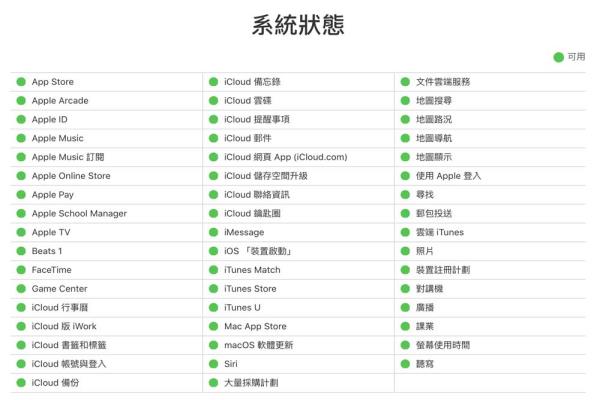Select the green dot beside 地圖路況
This screenshot has height=400, width=600.
405,119
